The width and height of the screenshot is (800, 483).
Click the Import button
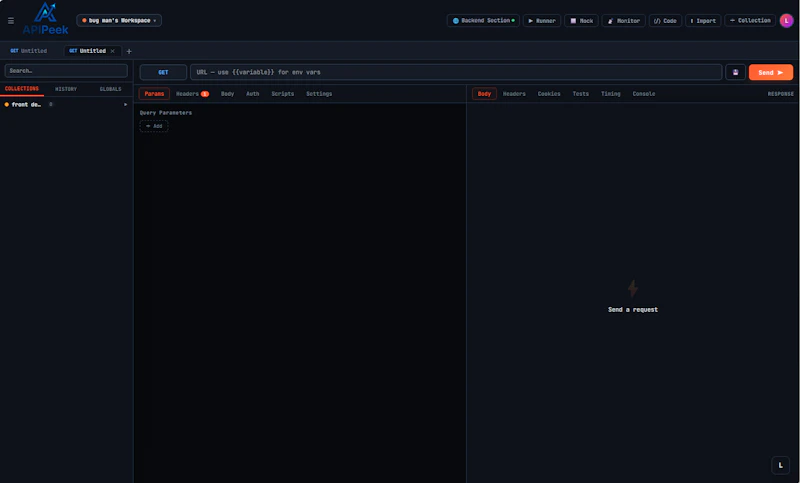pos(703,21)
